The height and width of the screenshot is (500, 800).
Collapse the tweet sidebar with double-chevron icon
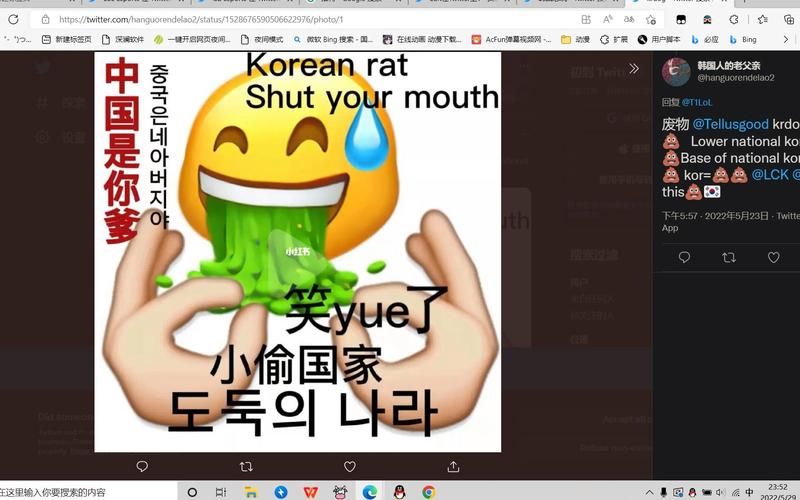633,69
